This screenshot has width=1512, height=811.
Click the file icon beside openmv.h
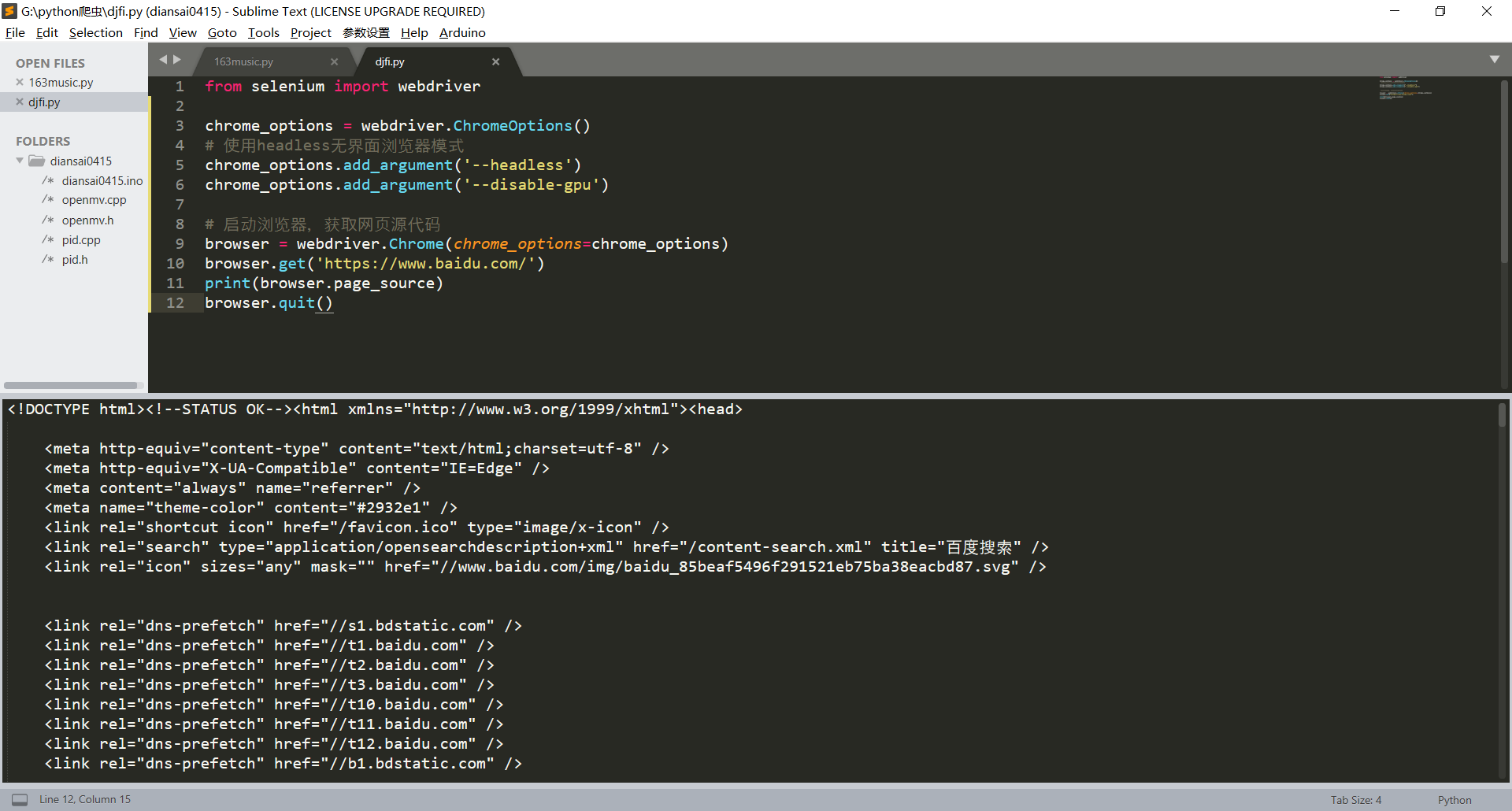tap(48, 220)
